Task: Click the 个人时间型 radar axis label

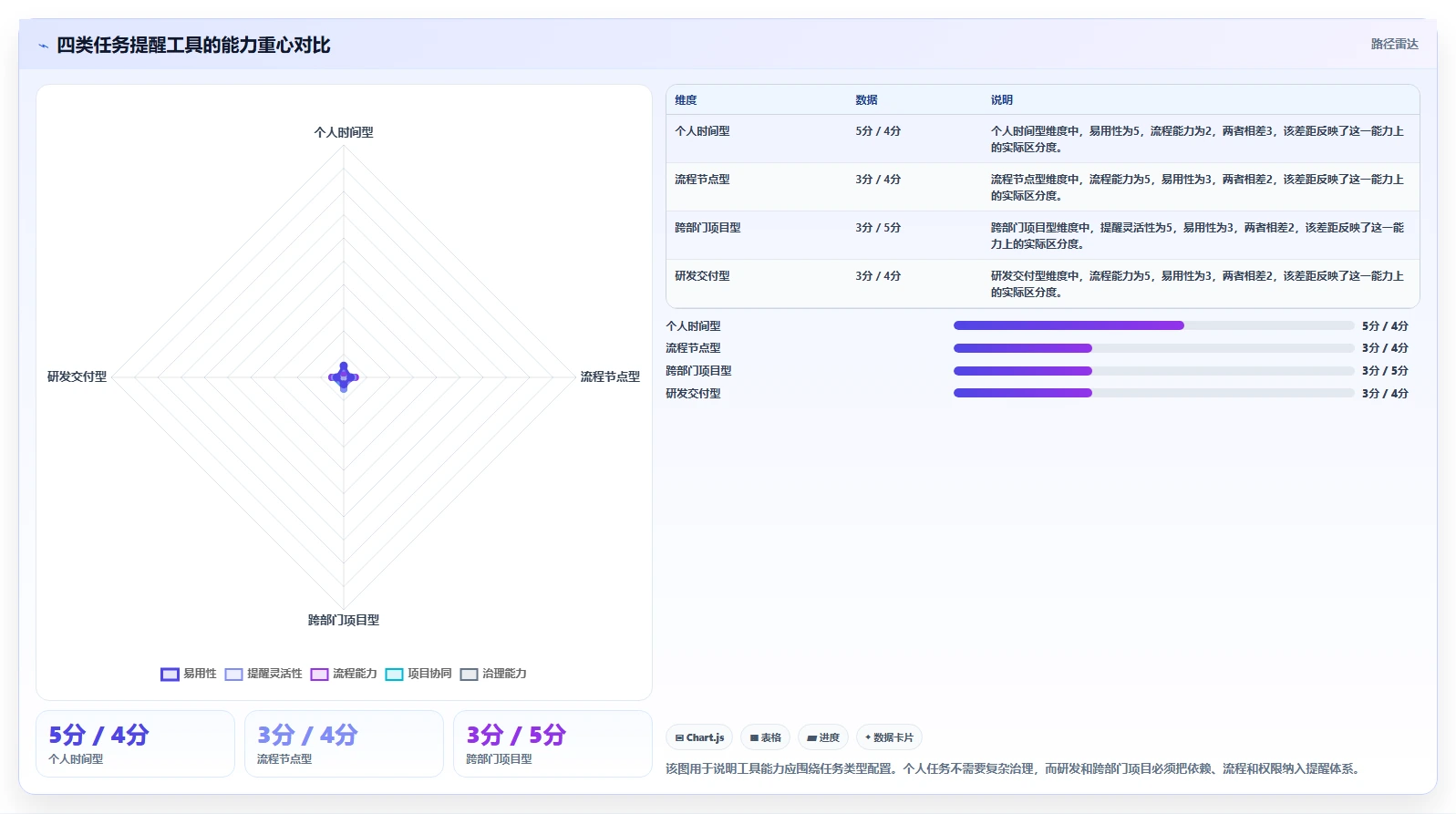Action: click(344, 132)
